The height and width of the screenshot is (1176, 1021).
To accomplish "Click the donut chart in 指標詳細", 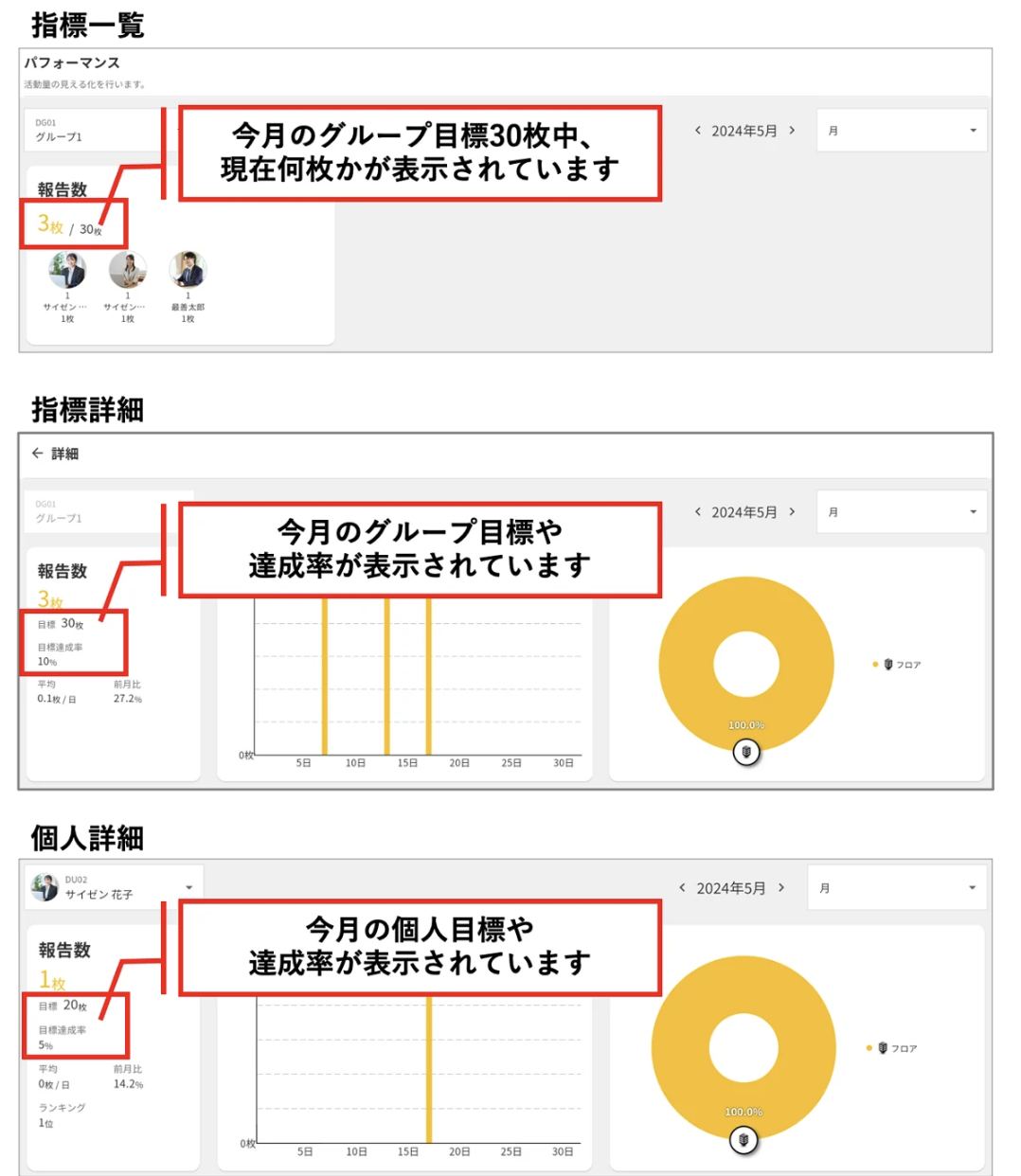I will tap(746, 665).
